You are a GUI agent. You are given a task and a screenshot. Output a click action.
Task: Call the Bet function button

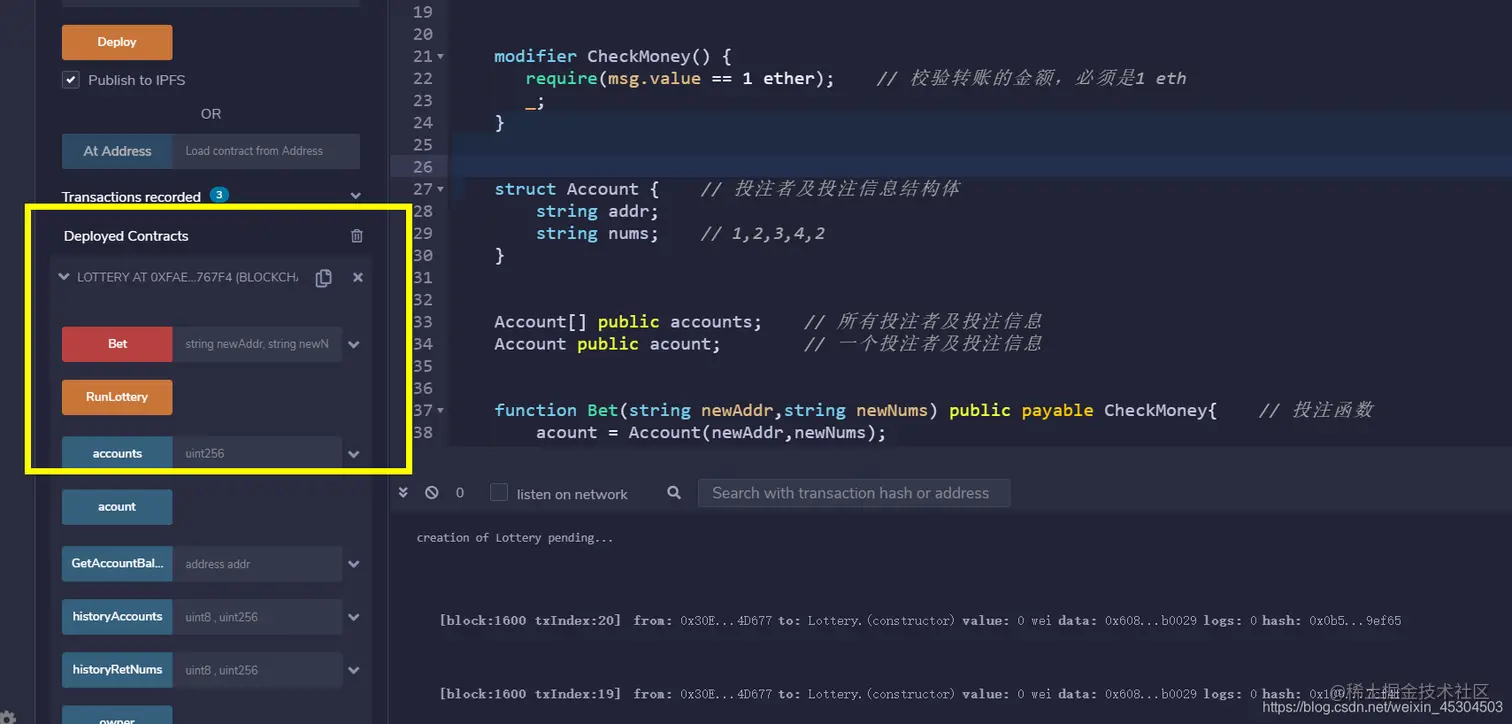coord(117,344)
